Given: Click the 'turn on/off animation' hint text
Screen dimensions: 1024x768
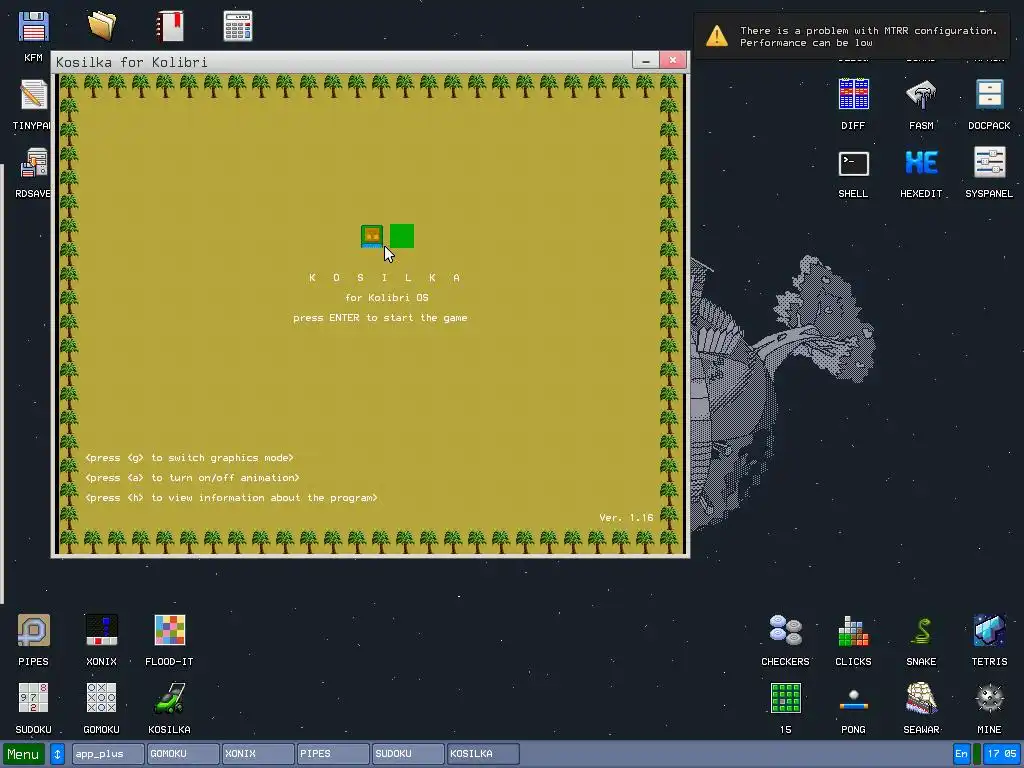Looking at the screenshot, I should (192, 478).
